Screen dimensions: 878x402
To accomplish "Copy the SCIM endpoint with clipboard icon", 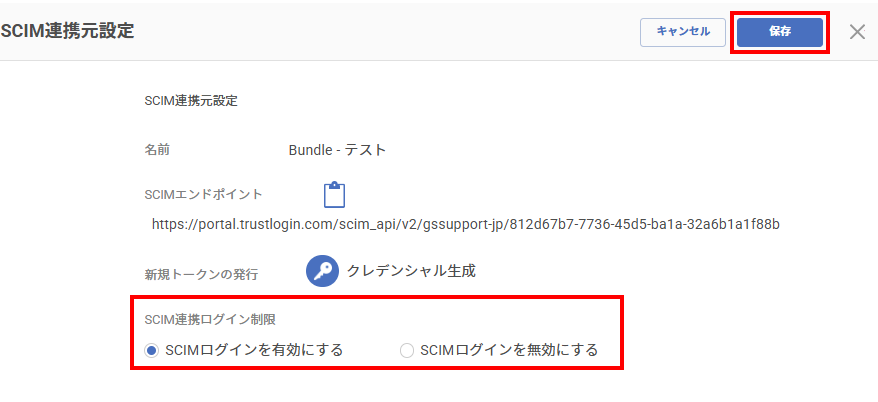I will [334, 195].
